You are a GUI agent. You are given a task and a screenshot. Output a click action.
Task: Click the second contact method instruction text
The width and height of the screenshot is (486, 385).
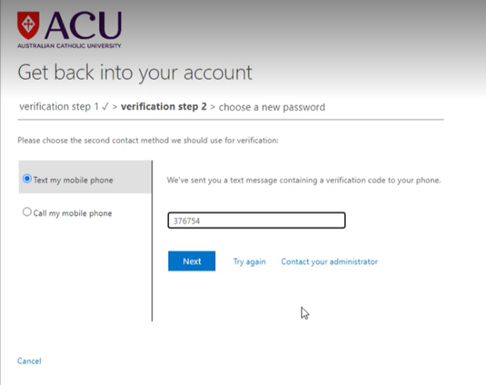click(x=148, y=140)
